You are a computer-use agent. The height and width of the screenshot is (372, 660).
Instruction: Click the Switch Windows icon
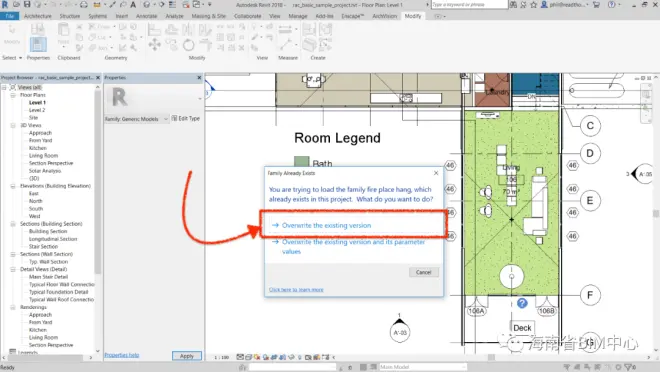pyautogui.click(x=197, y=5)
